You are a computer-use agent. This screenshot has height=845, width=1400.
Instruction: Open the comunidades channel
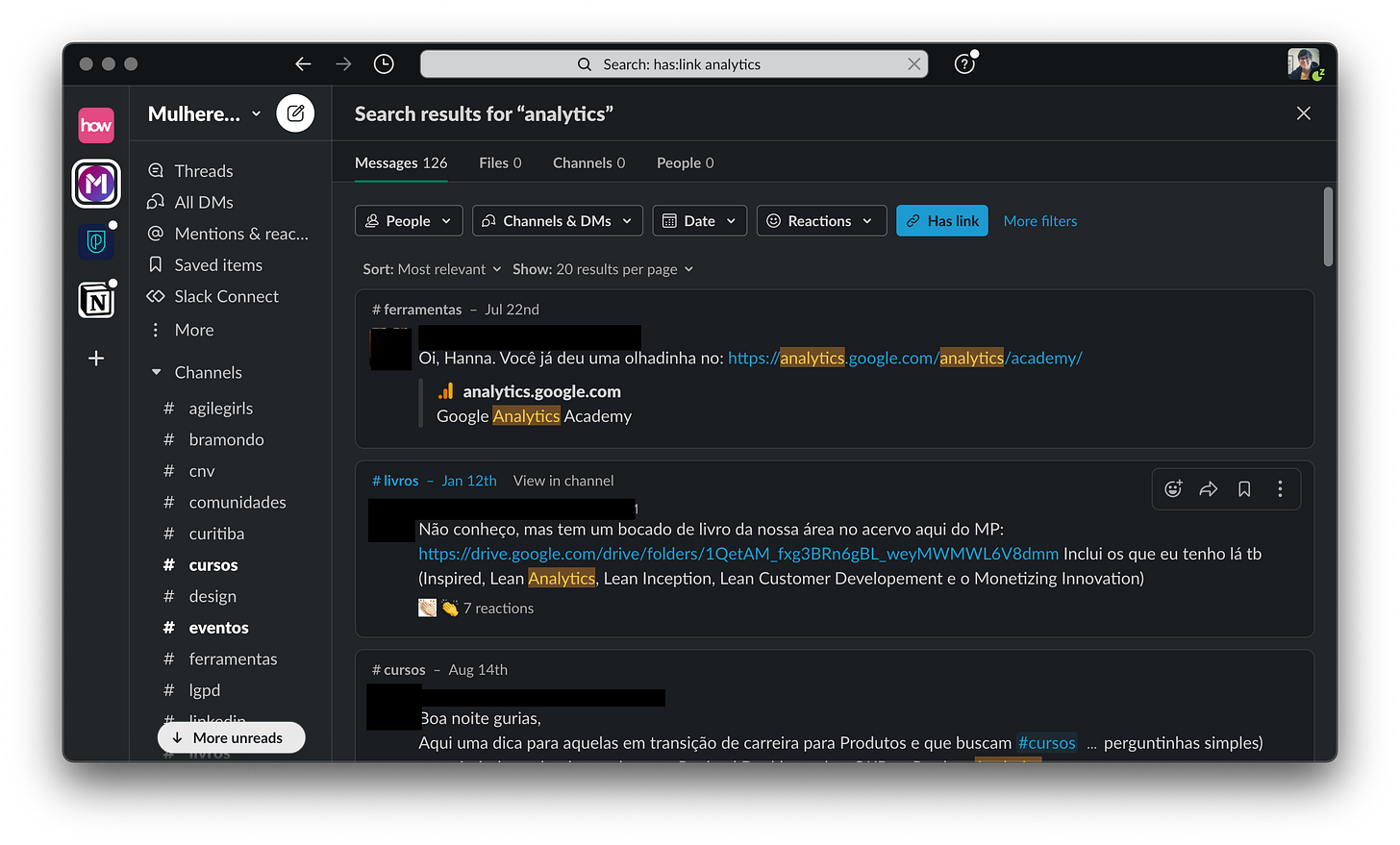click(237, 503)
